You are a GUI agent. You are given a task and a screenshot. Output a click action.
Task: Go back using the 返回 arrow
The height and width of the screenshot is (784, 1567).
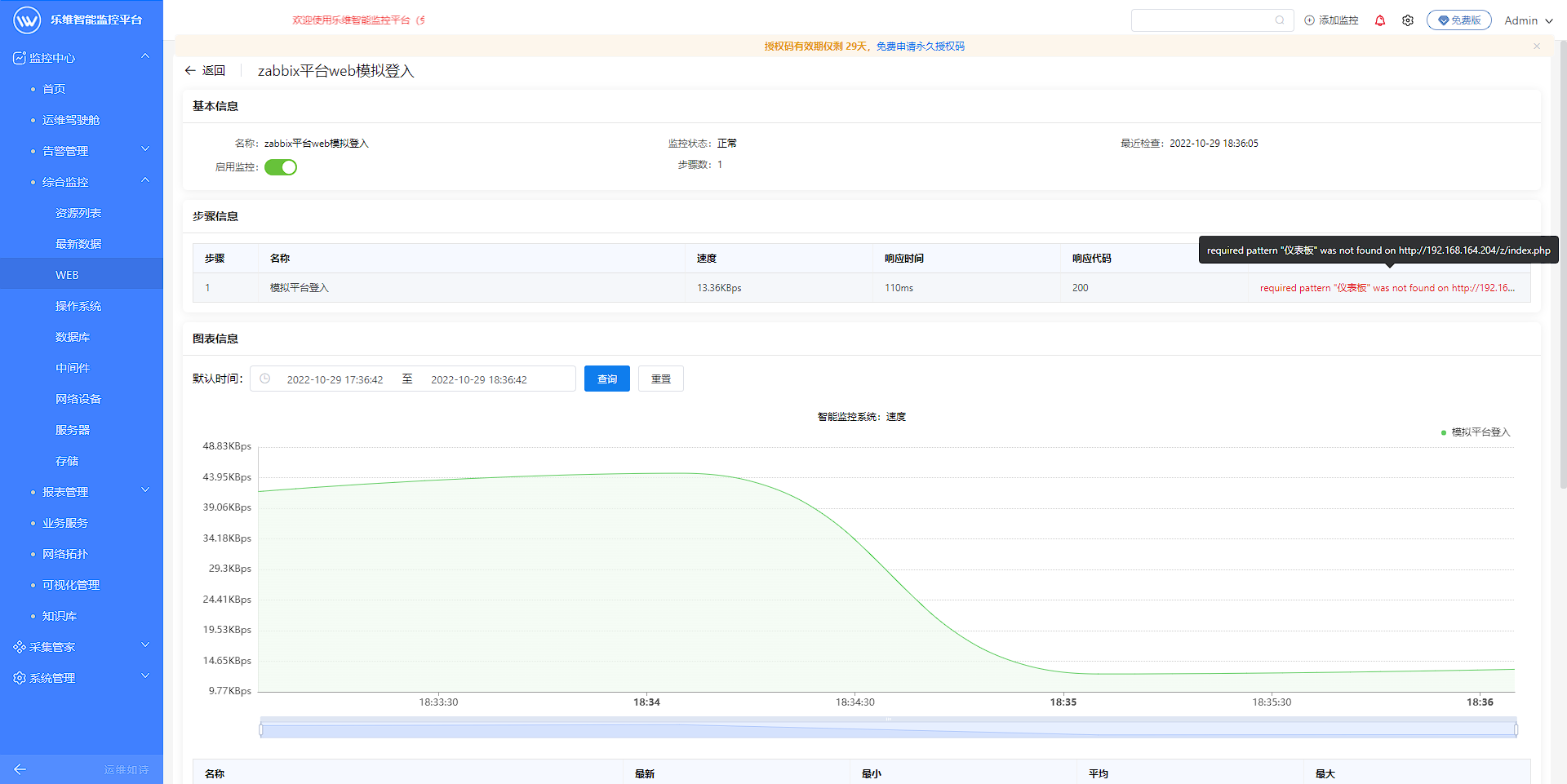point(205,71)
